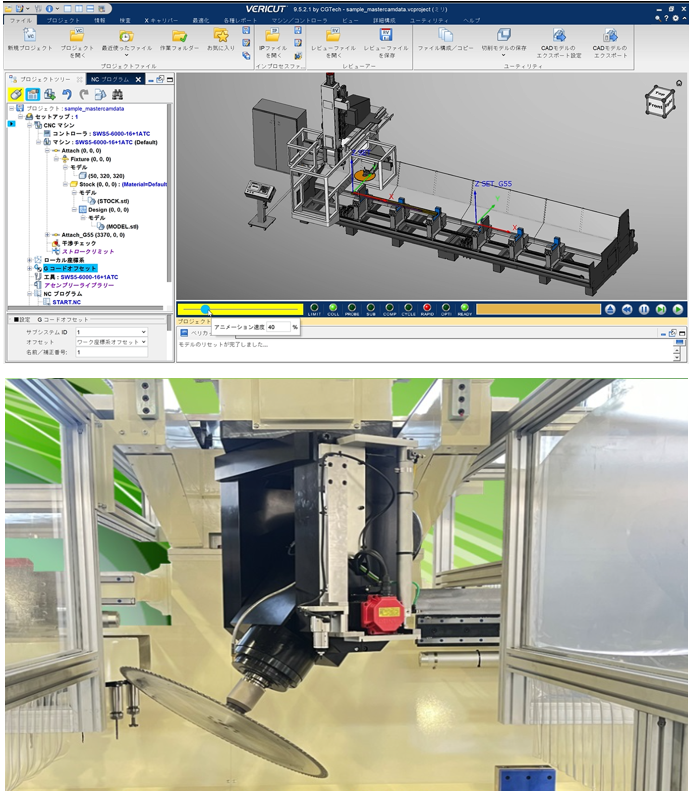Open the ファイル ribbon tab

coord(21,20)
